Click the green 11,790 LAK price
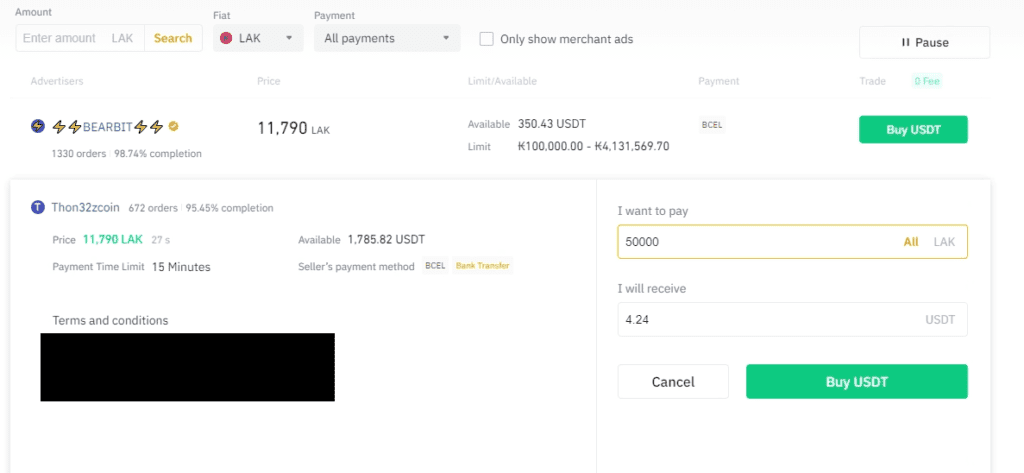1024x473 pixels. tap(112, 240)
